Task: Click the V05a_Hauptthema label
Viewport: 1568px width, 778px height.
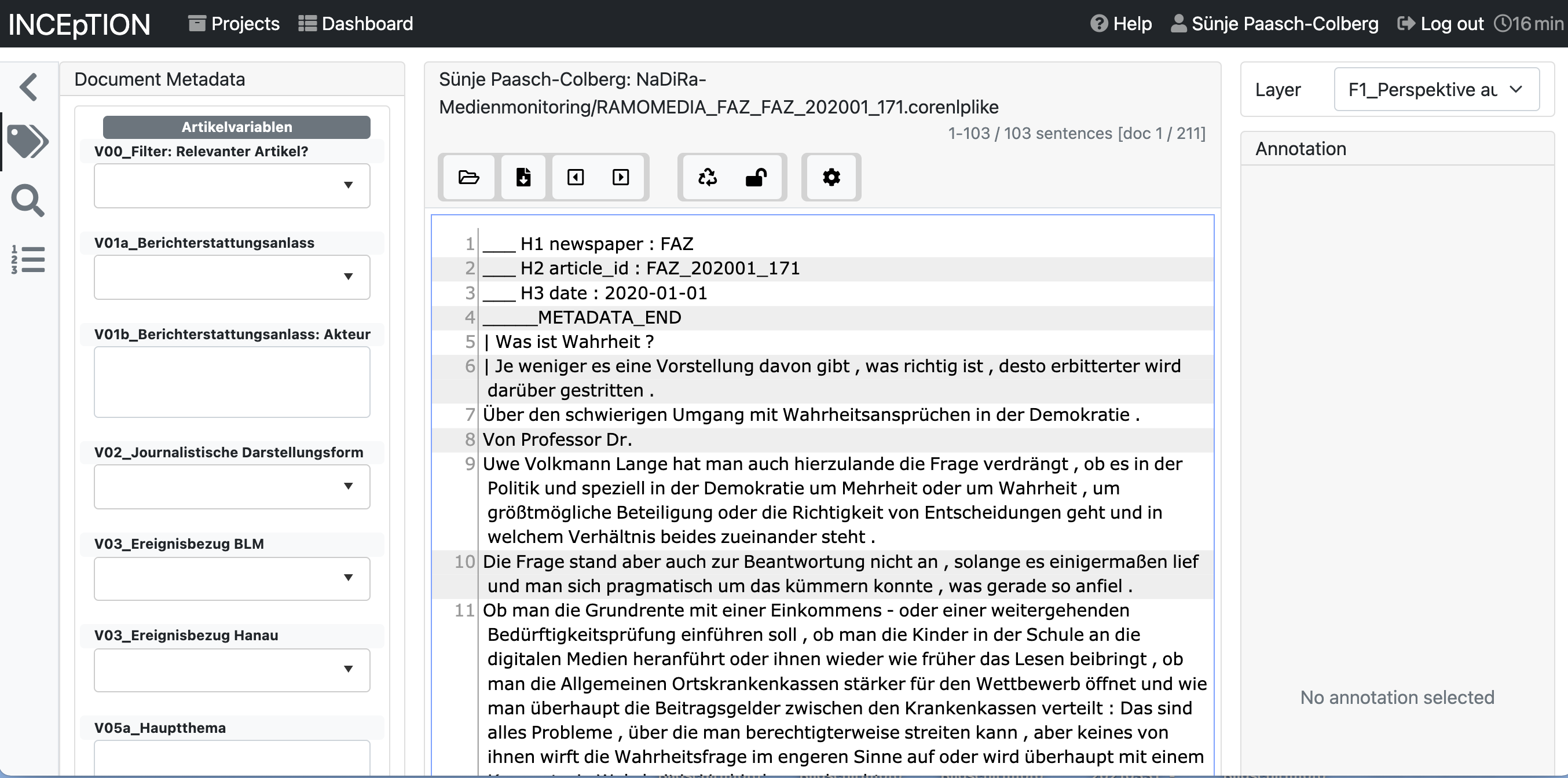Action: tap(160, 728)
